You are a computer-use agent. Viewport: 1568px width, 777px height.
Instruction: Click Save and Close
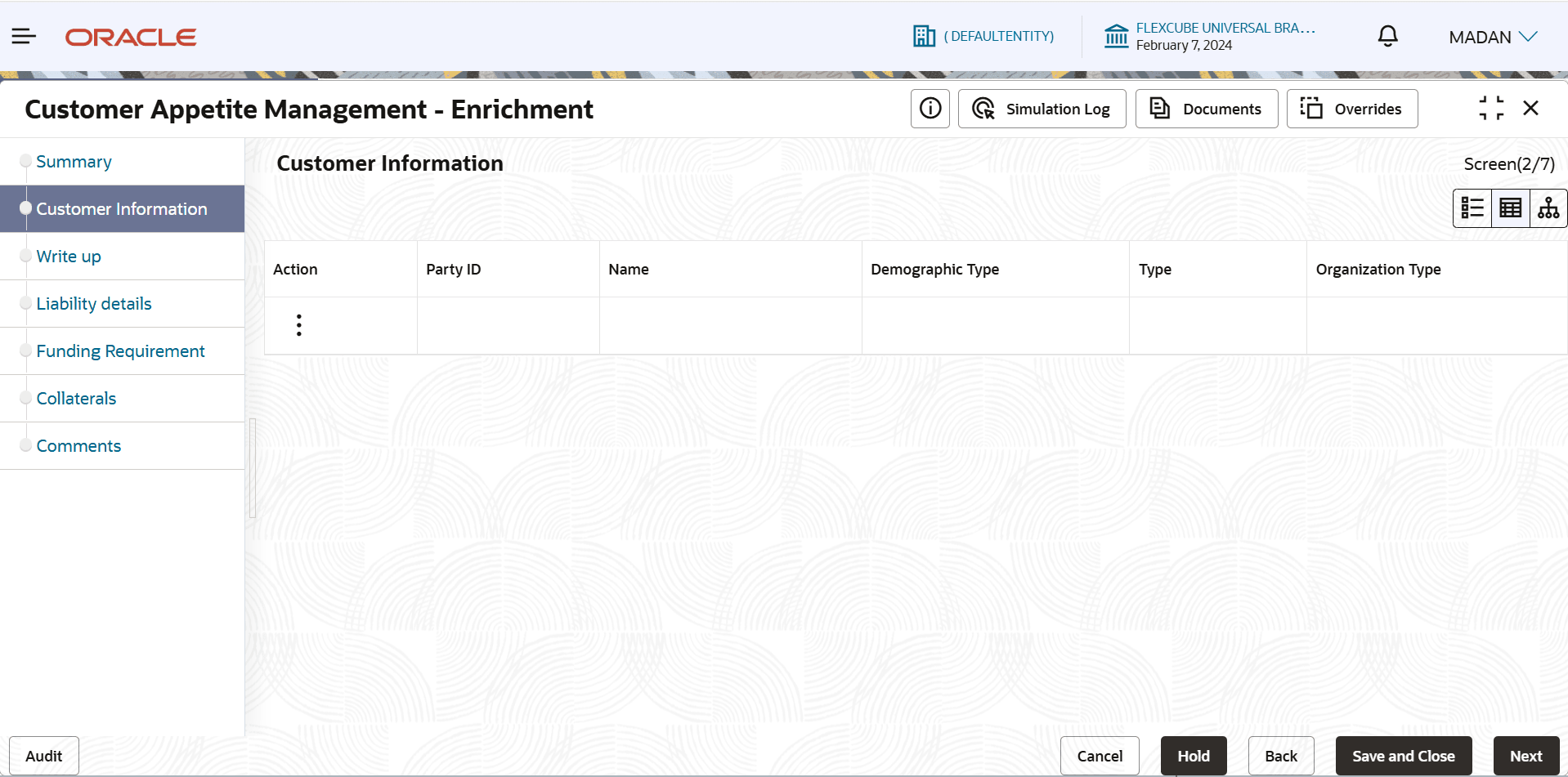[1404, 756]
